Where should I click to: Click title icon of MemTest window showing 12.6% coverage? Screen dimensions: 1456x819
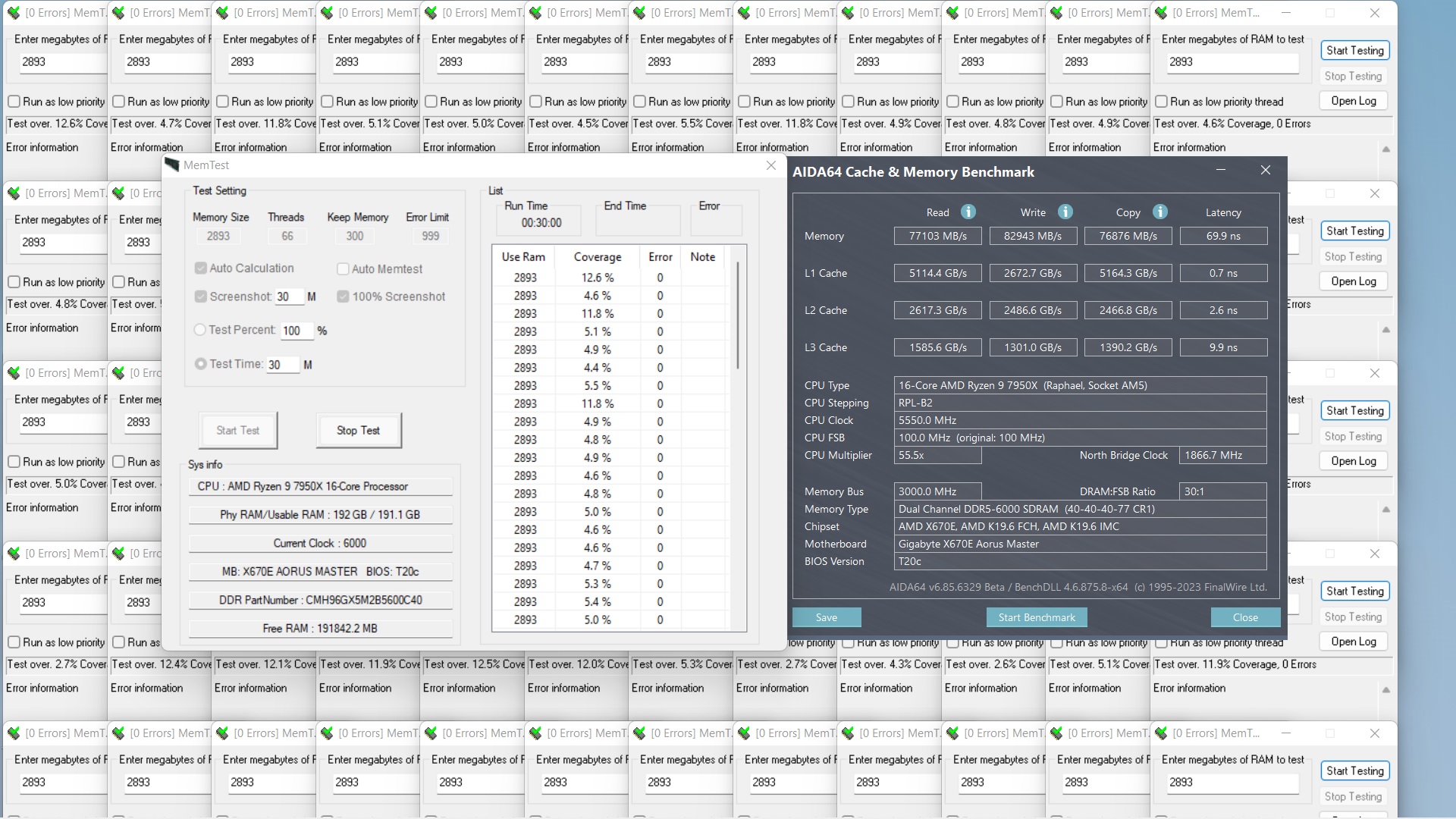[14, 13]
